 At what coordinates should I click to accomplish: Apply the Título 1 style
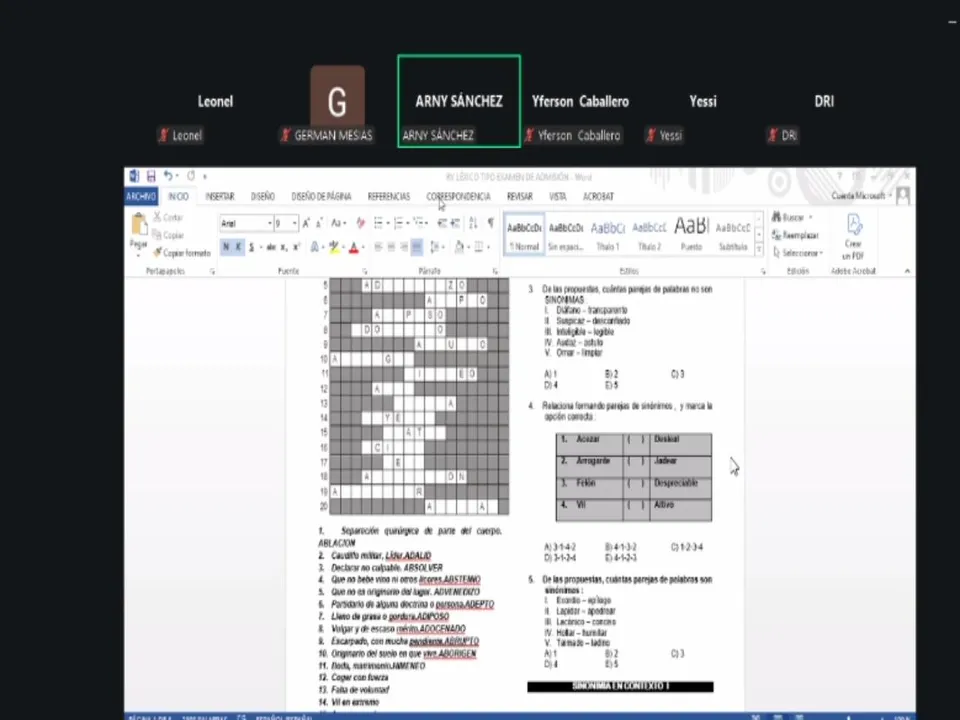[x=607, y=235]
